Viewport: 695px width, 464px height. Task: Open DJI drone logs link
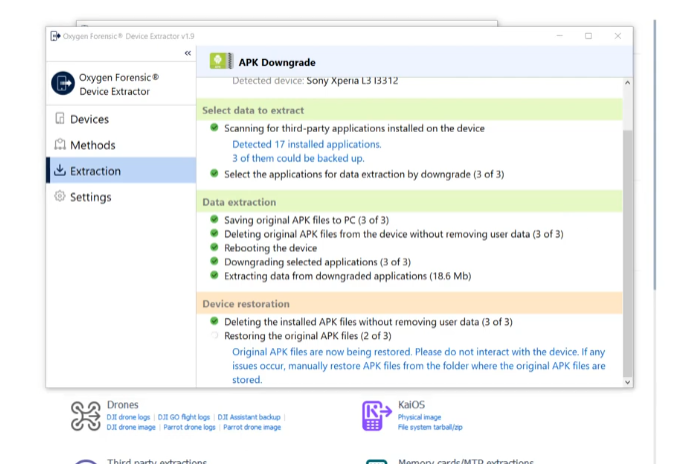[128, 417]
